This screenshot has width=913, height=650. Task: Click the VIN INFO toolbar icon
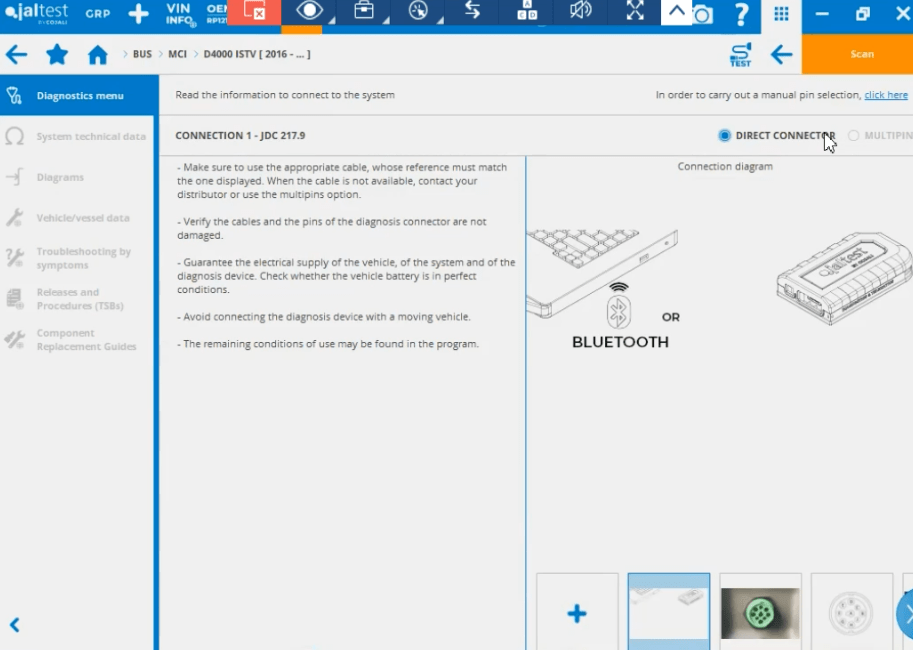(179, 14)
